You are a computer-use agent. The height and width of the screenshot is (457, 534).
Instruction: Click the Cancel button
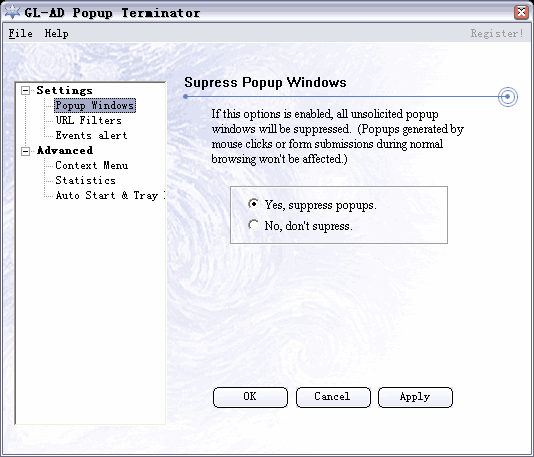[x=333, y=397]
